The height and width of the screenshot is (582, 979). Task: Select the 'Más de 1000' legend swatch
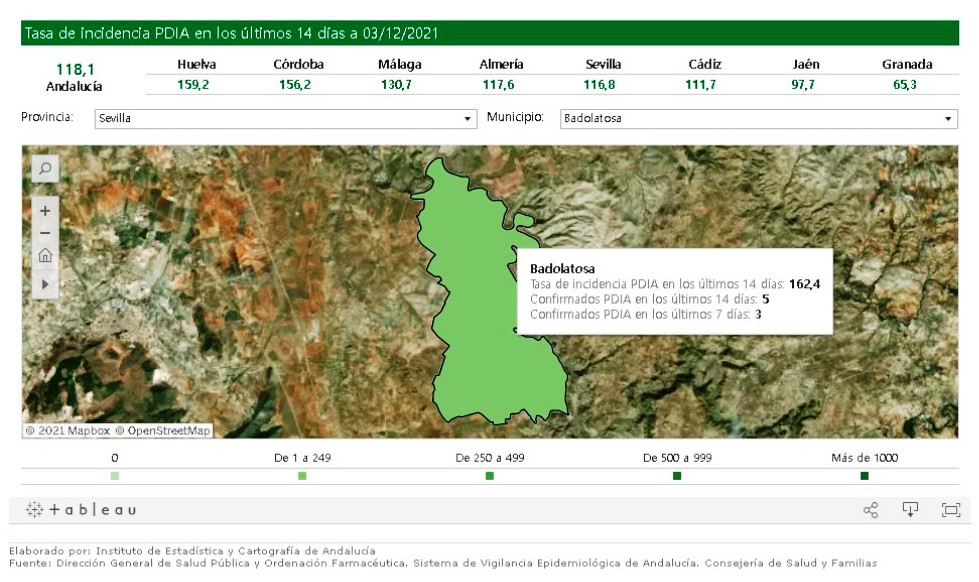pyautogui.click(x=864, y=476)
